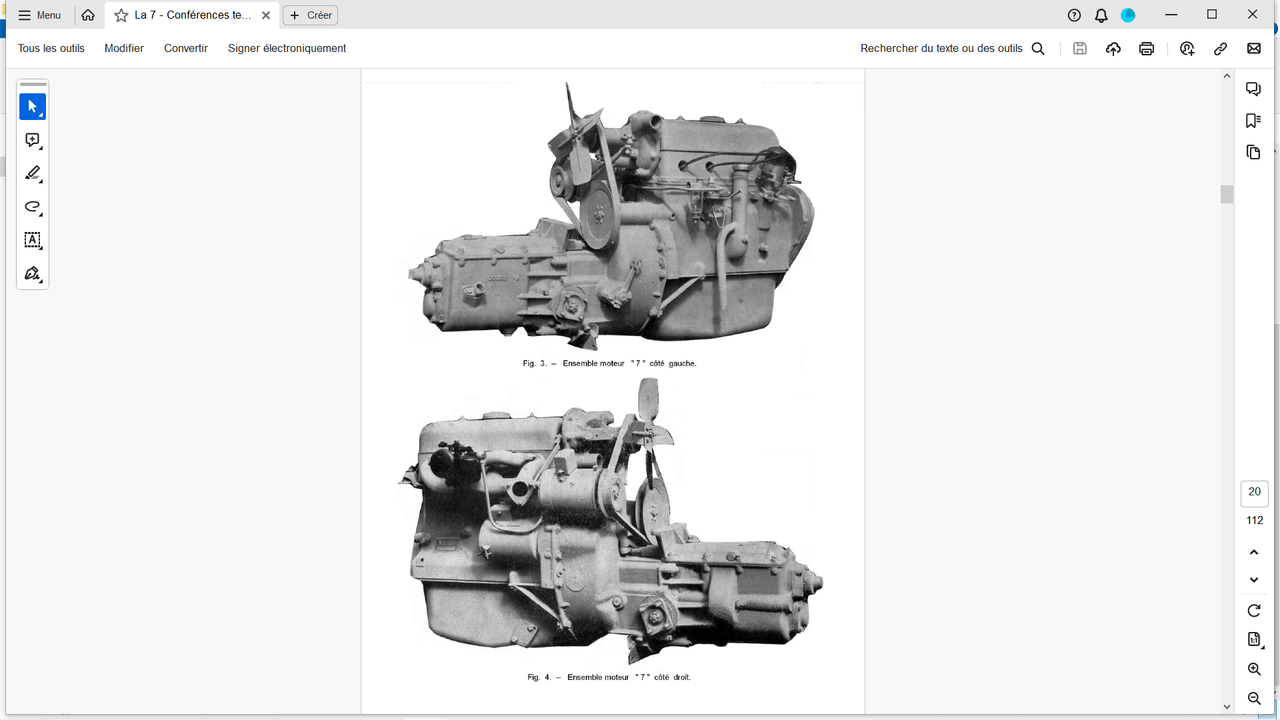
Task: Rotate the page view
Action: click(1254, 610)
